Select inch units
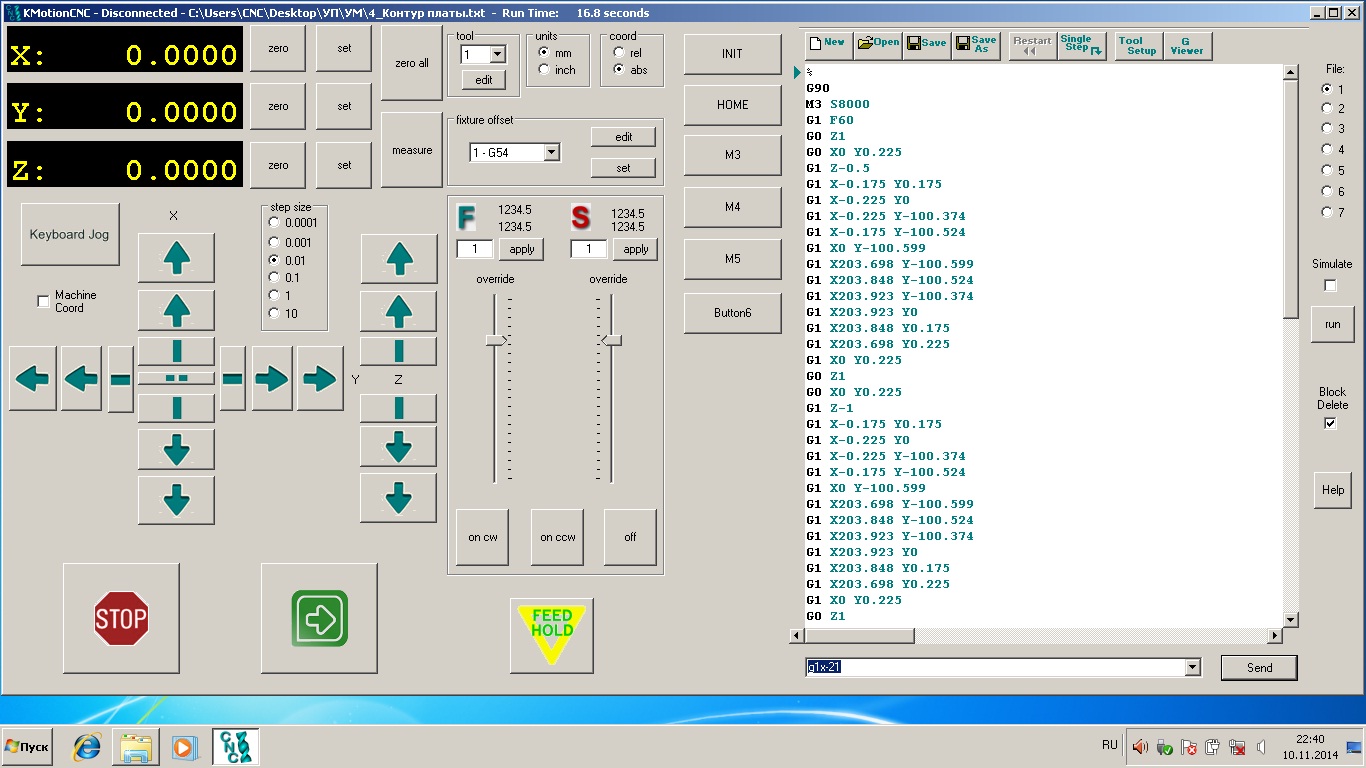 click(545, 70)
